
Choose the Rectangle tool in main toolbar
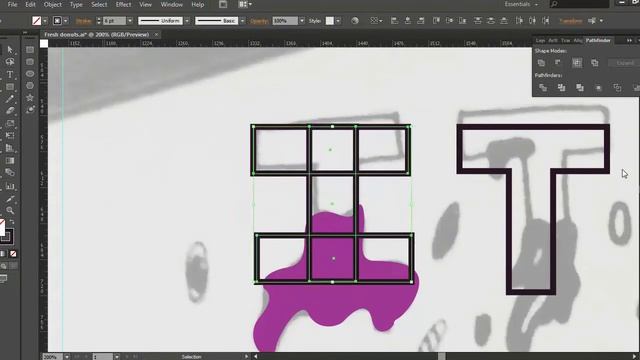pos(10,87)
